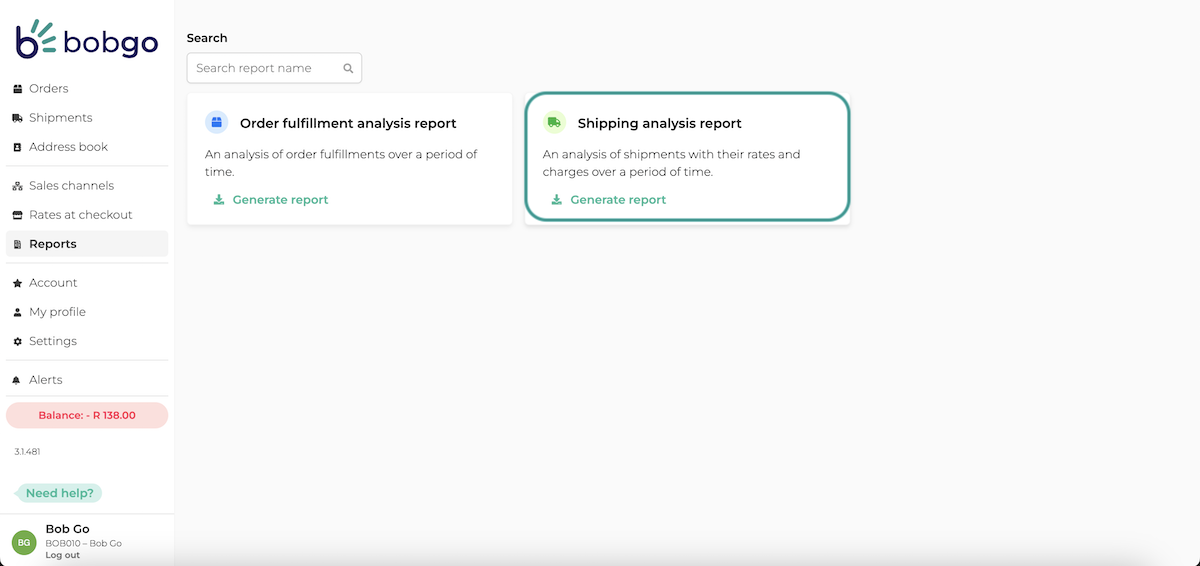This screenshot has width=1200, height=566.
Task: Click the Alerts bell icon
Action: 17,380
